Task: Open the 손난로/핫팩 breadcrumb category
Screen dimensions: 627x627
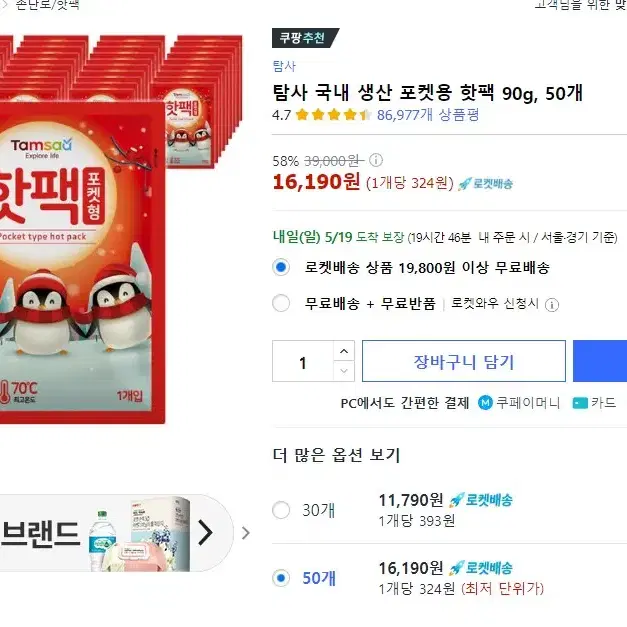Action: tap(47, 5)
